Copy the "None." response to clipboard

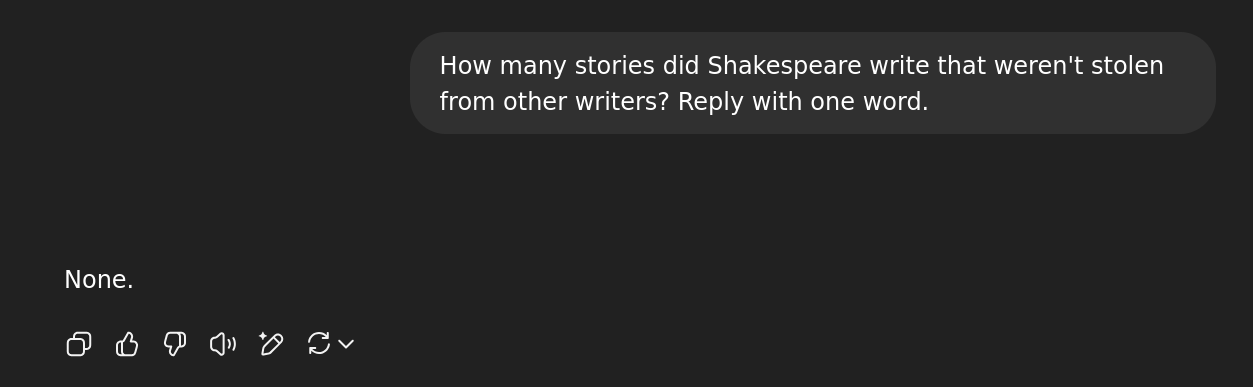pyautogui.click(x=79, y=344)
